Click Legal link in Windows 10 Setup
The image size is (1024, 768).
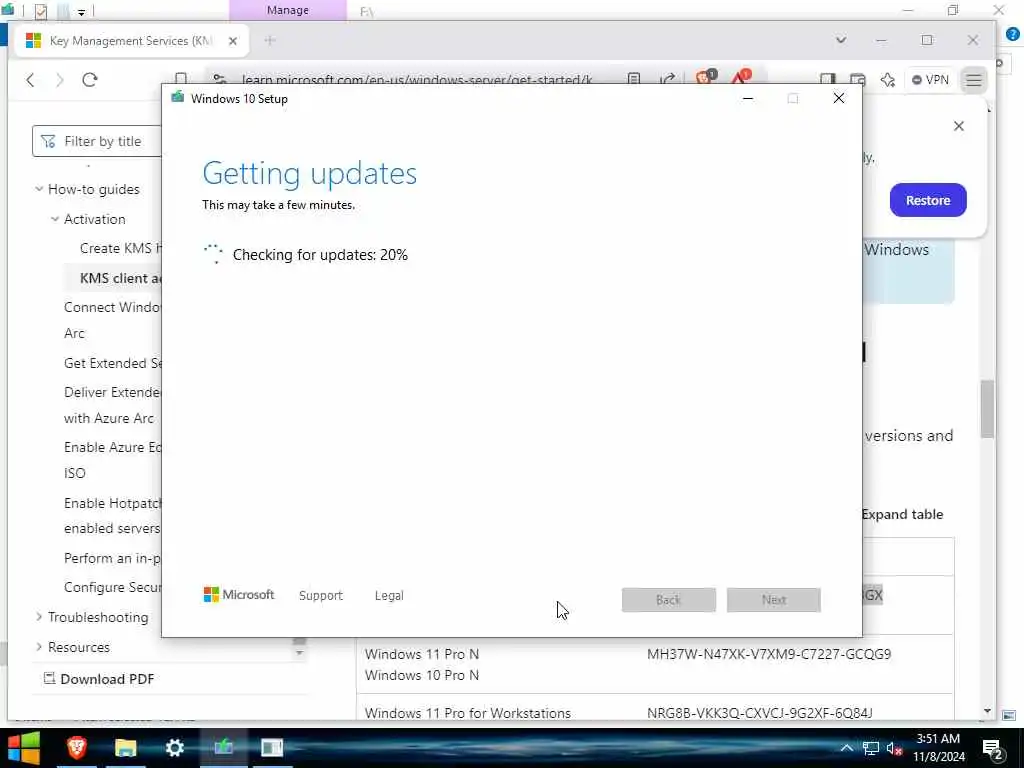coord(389,596)
